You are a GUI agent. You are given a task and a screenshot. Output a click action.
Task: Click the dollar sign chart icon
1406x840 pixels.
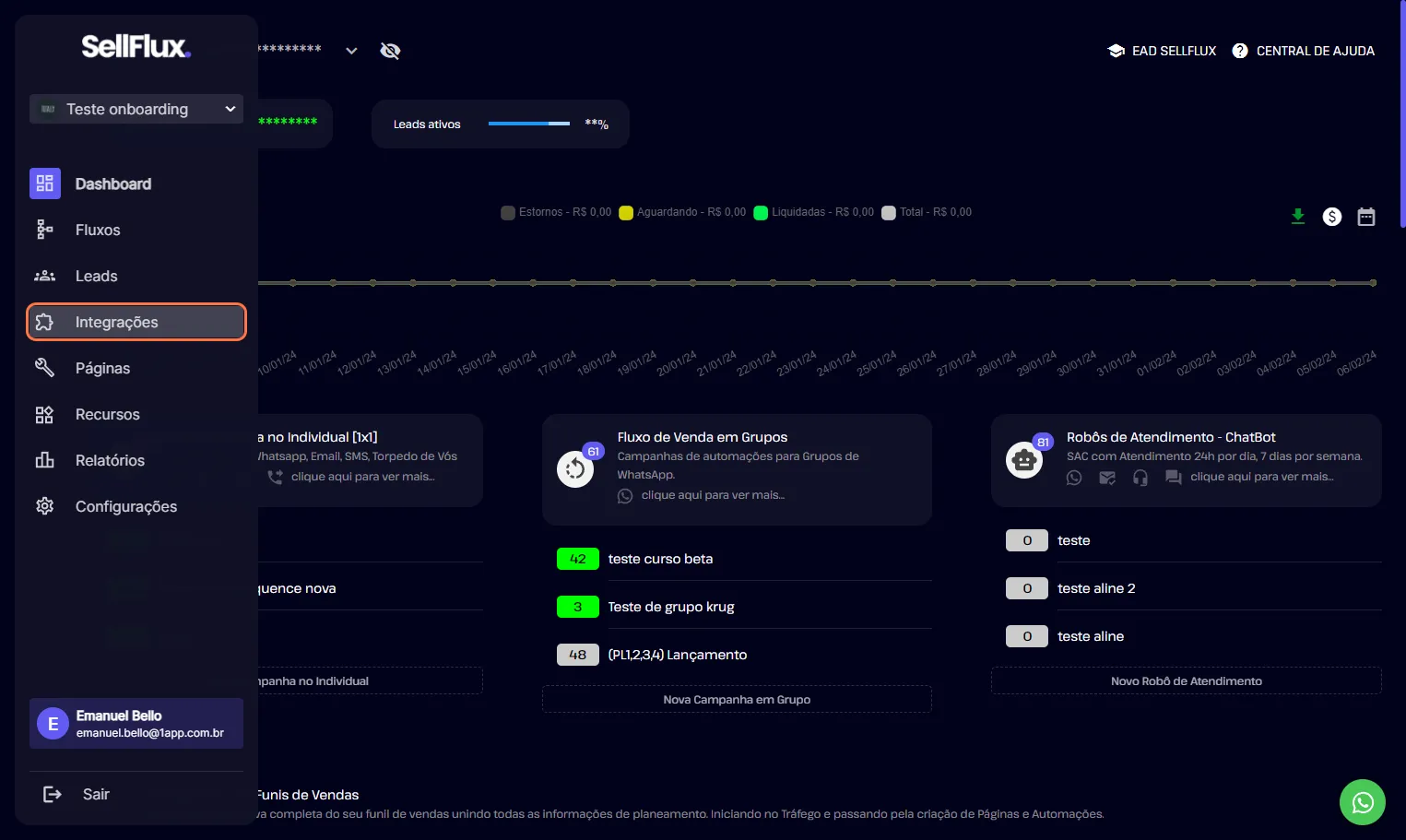tap(1332, 217)
